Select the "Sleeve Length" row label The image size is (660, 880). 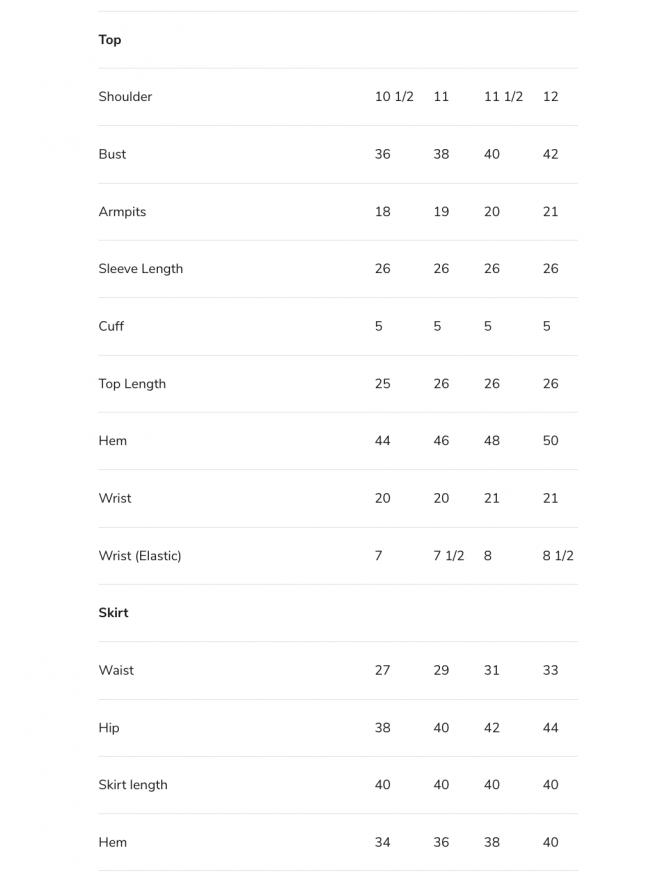(140, 269)
